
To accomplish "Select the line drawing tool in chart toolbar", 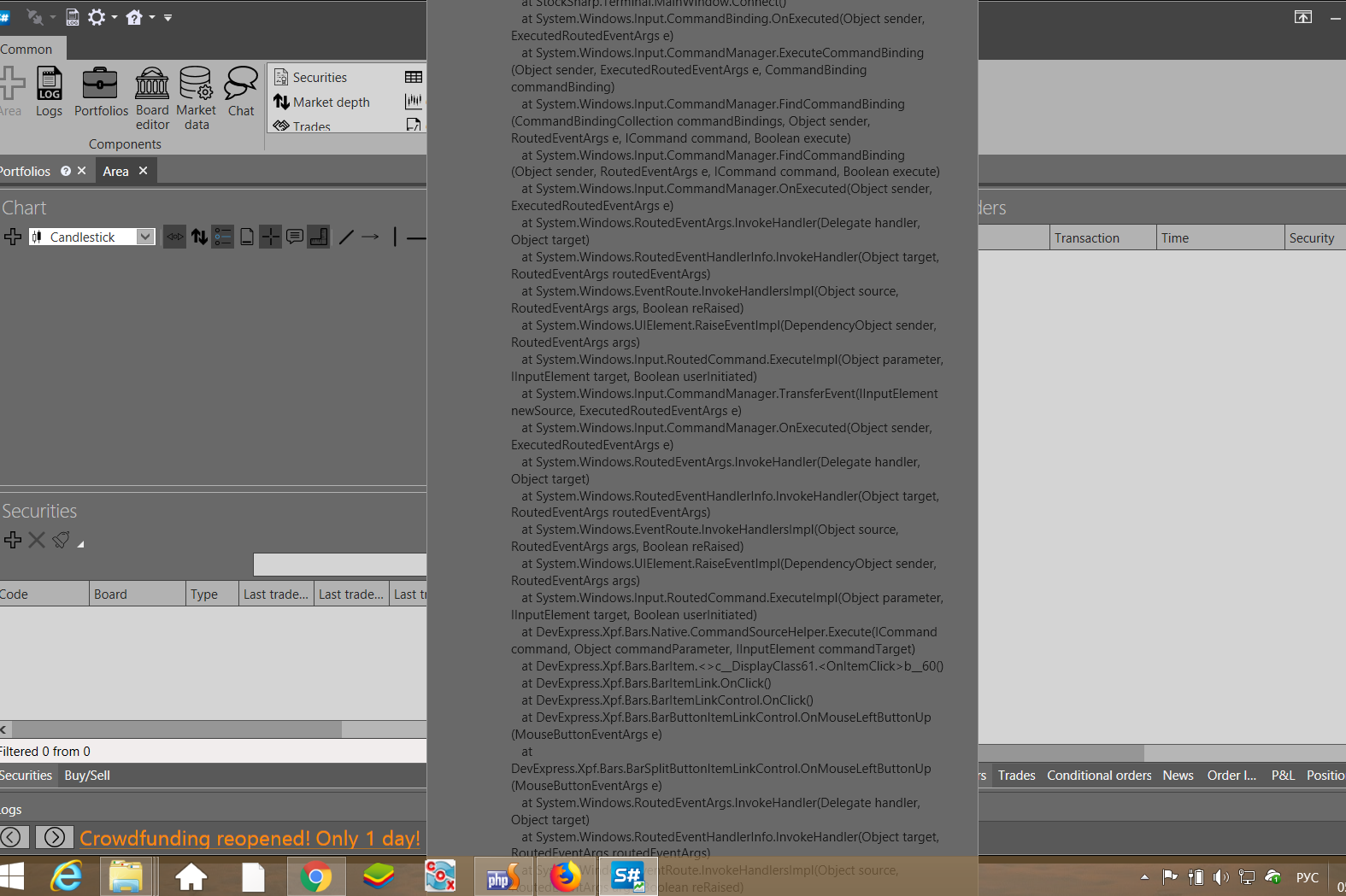I will 346,237.
